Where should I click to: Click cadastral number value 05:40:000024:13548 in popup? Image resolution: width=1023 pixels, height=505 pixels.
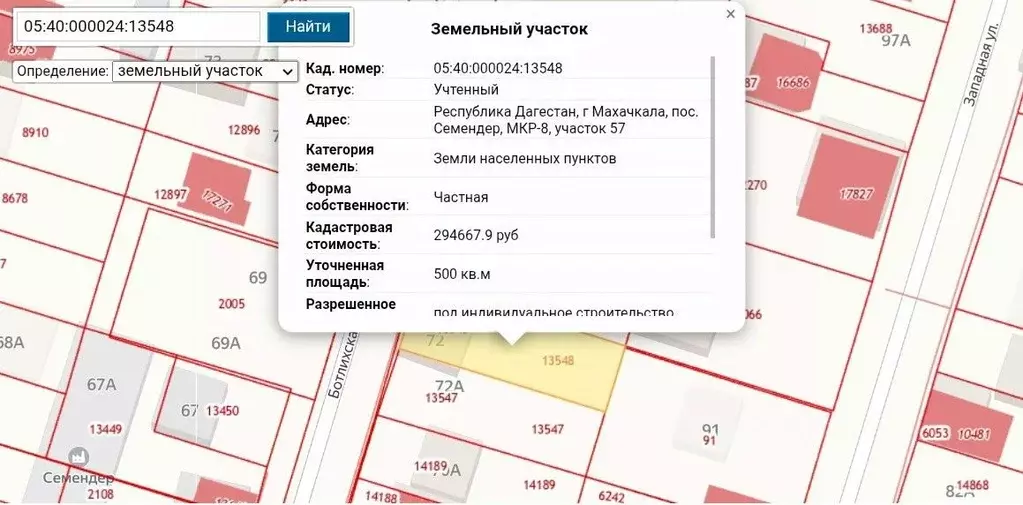pyautogui.click(x=498, y=68)
